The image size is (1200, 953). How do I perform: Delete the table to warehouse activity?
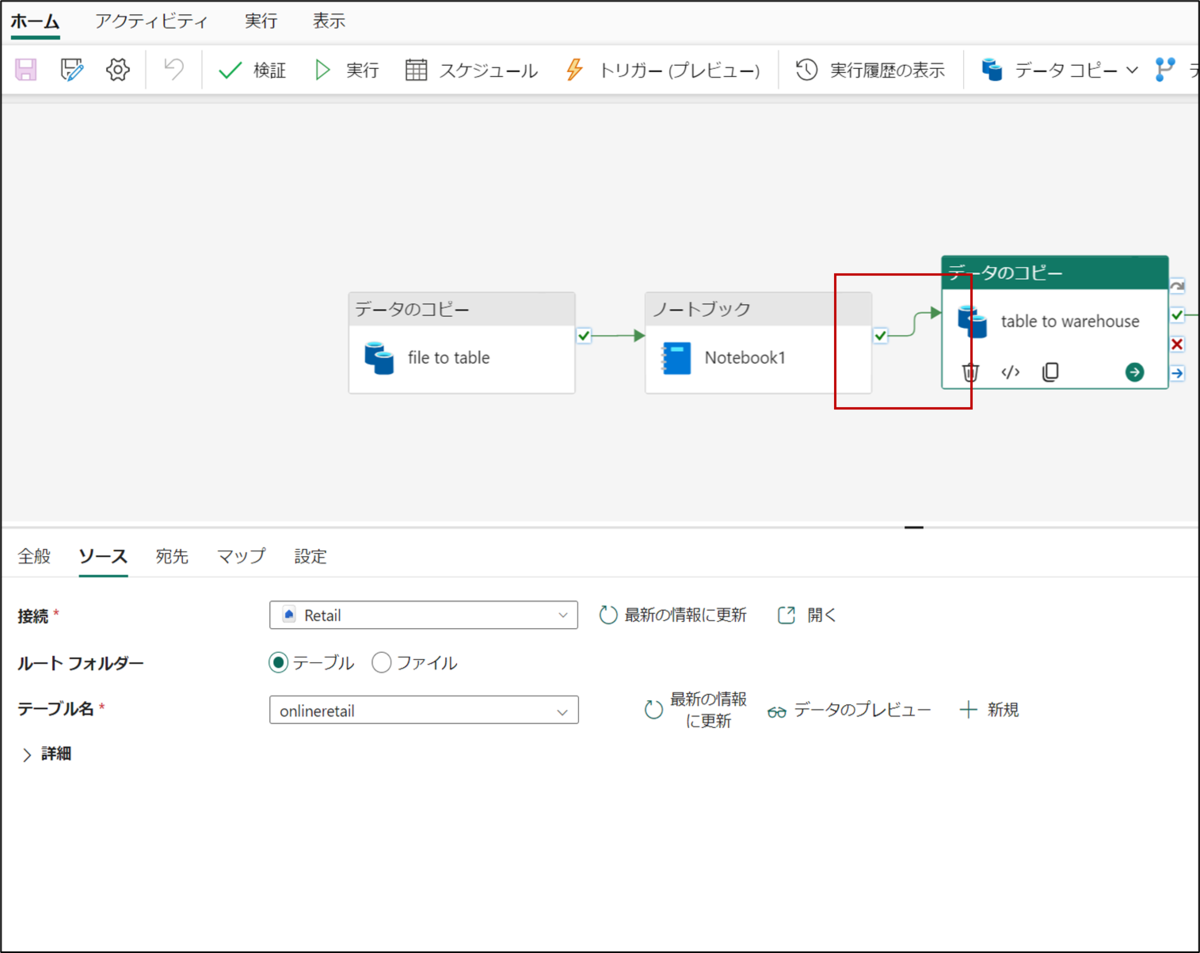tap(970, 372)
